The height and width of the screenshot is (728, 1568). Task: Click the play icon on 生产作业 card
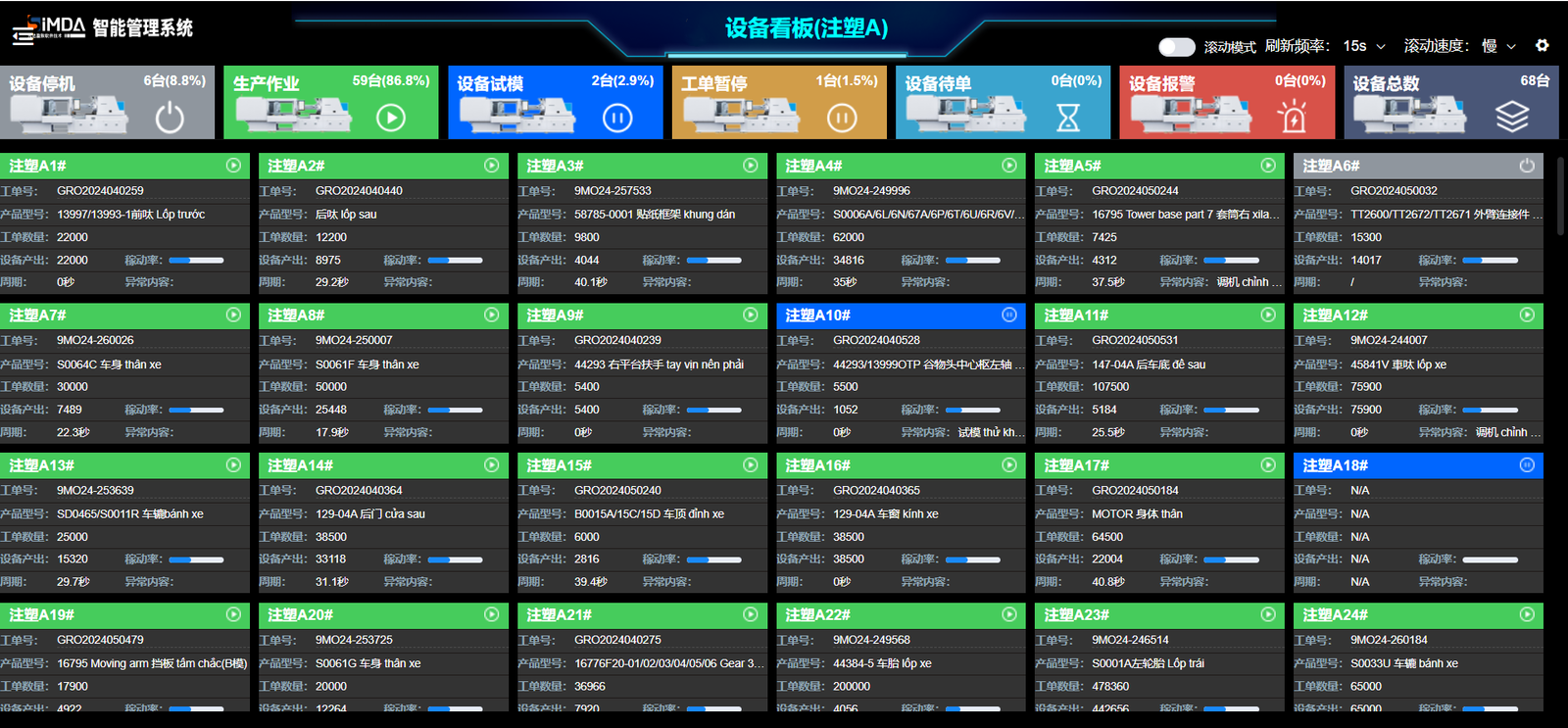tap(391, 119)
